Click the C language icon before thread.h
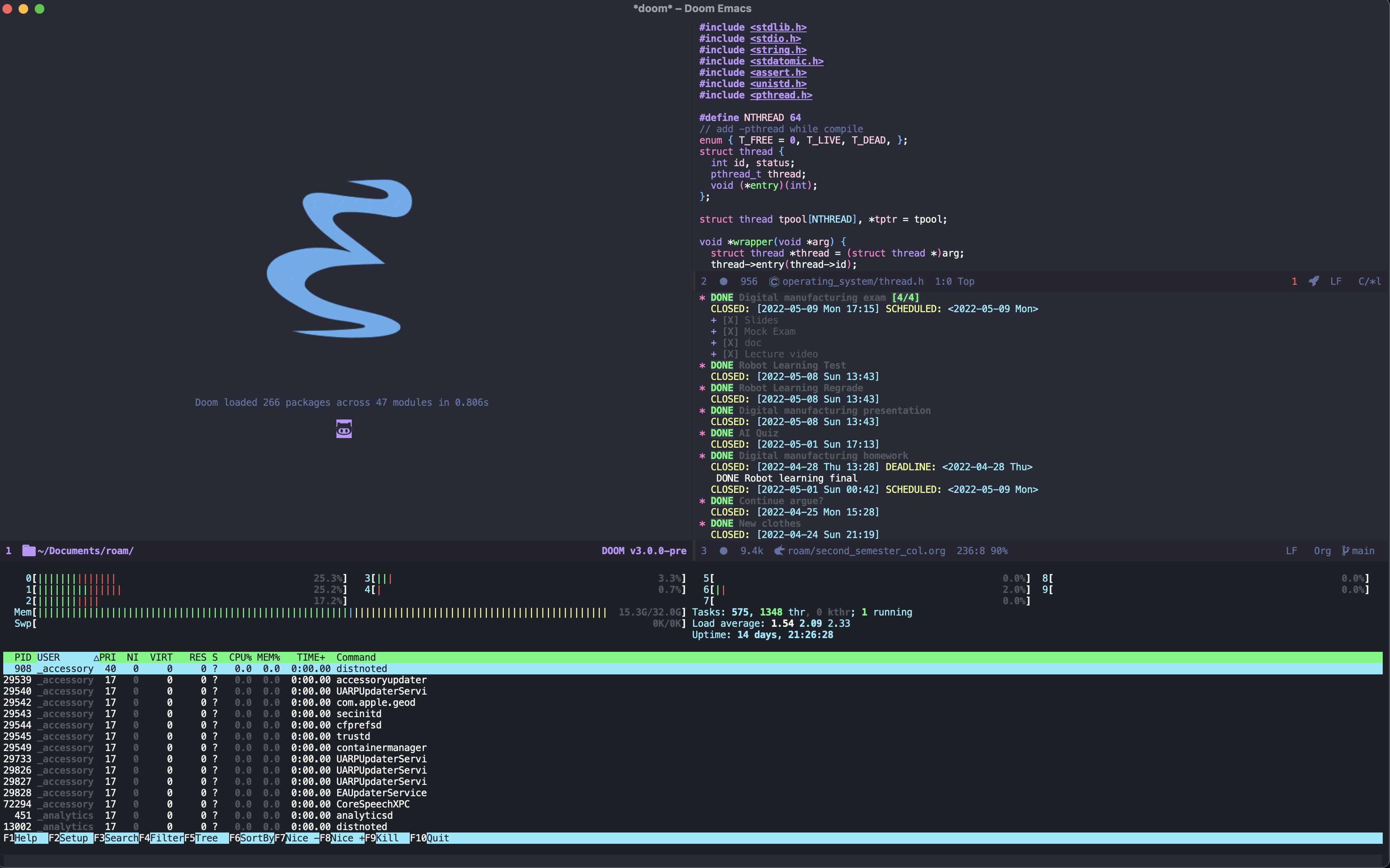The image size is (1390, 868). coord(774,281)
